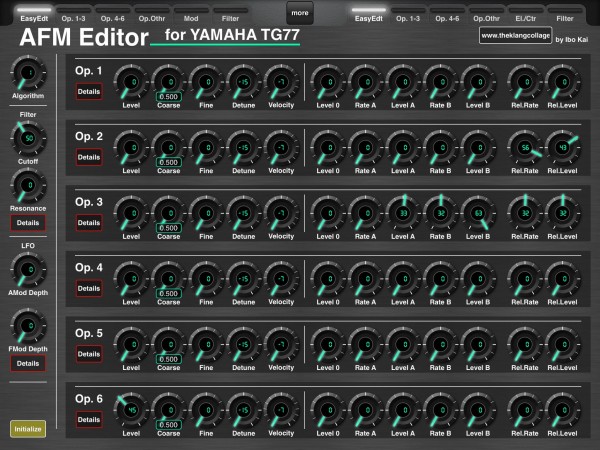Click Op. 5 Fine knob

(x=206, y=344)
